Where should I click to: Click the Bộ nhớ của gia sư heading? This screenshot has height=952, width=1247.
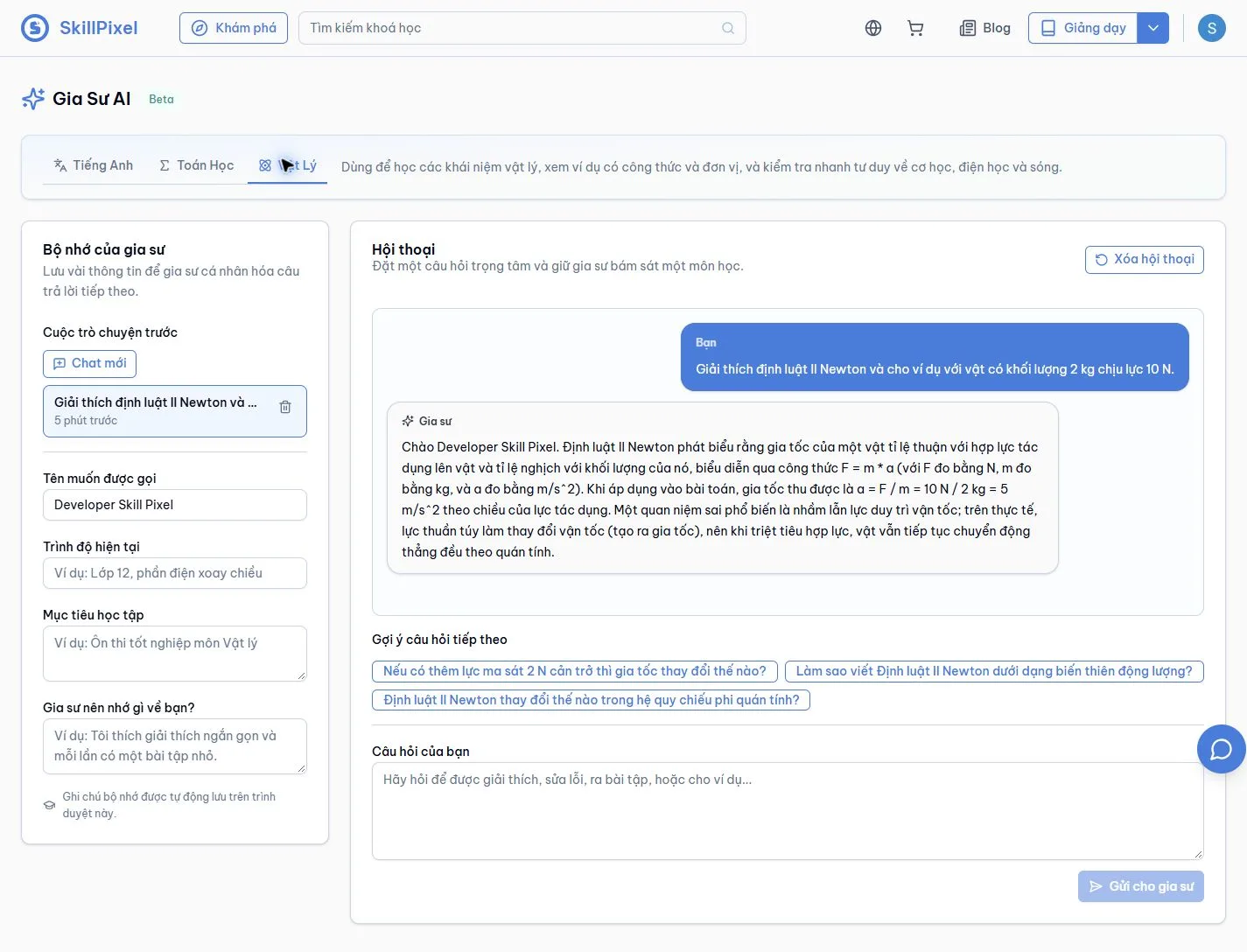pos(104,249)
